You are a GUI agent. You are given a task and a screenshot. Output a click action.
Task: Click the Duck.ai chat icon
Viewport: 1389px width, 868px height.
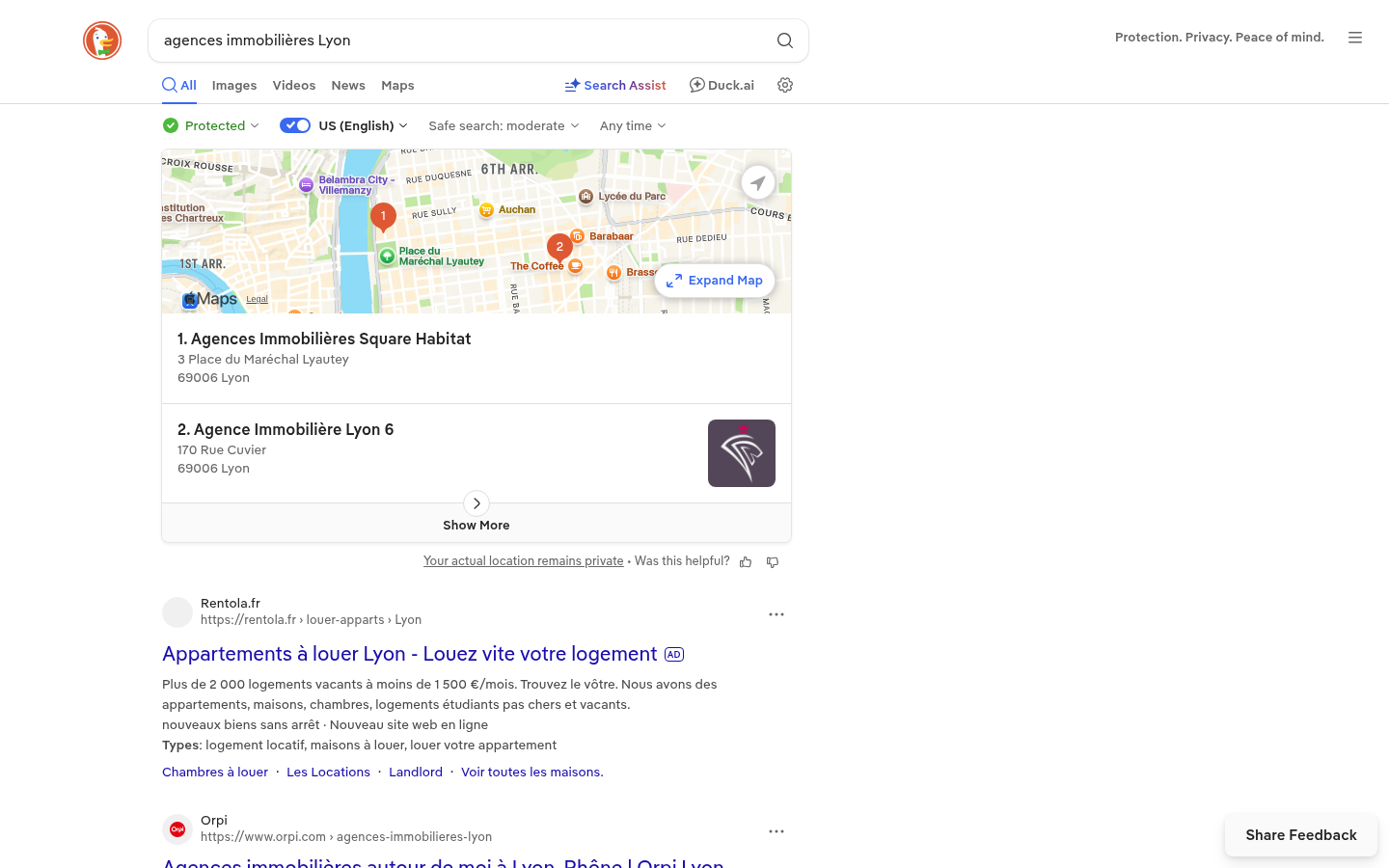[x=696, y=85]
